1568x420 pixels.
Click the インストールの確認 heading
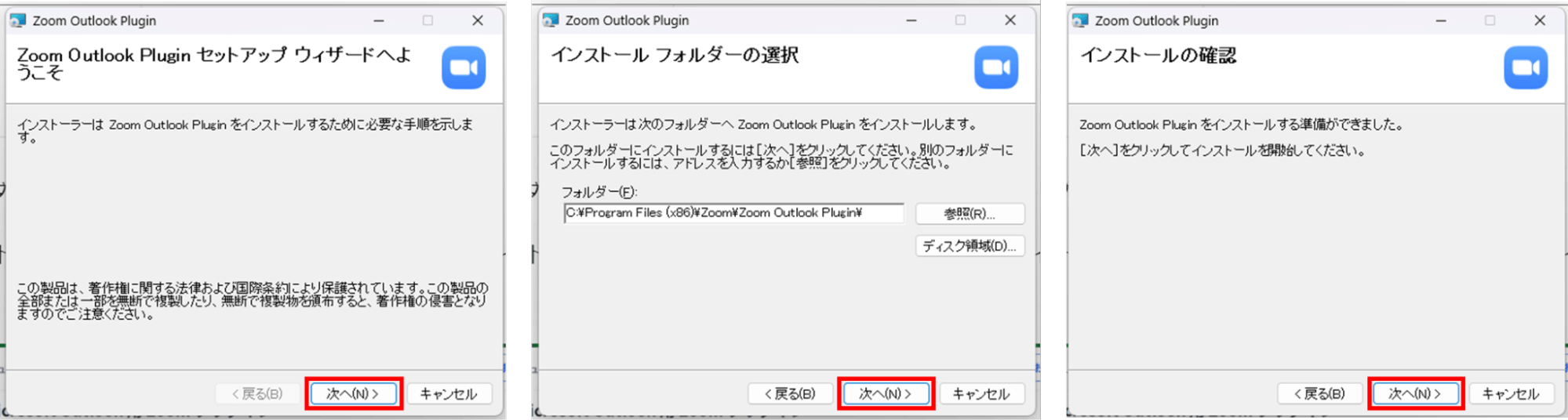(1159, 55)
